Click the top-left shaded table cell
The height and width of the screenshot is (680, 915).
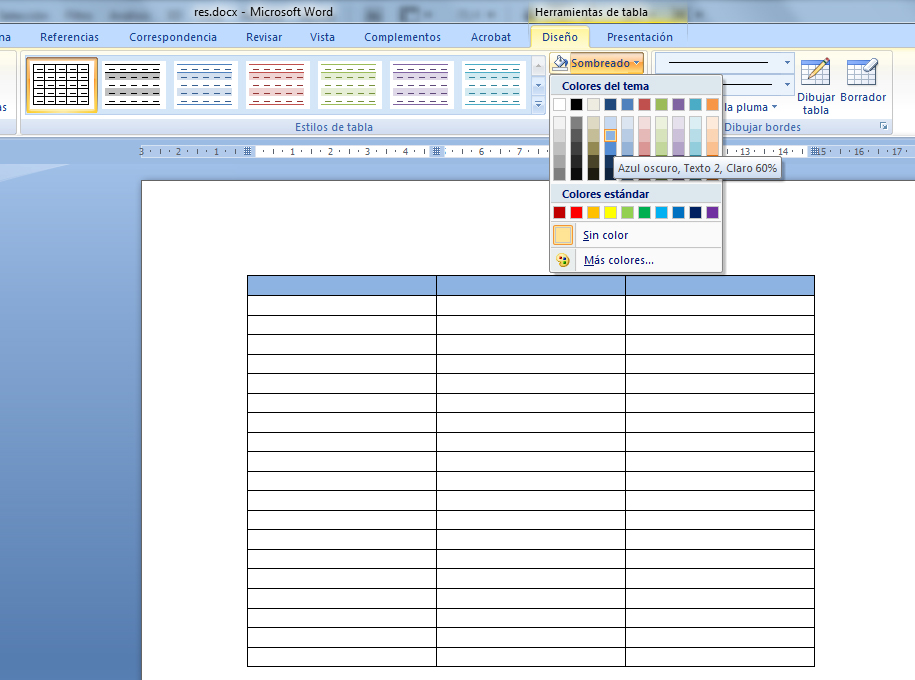(x=340, y=285)
